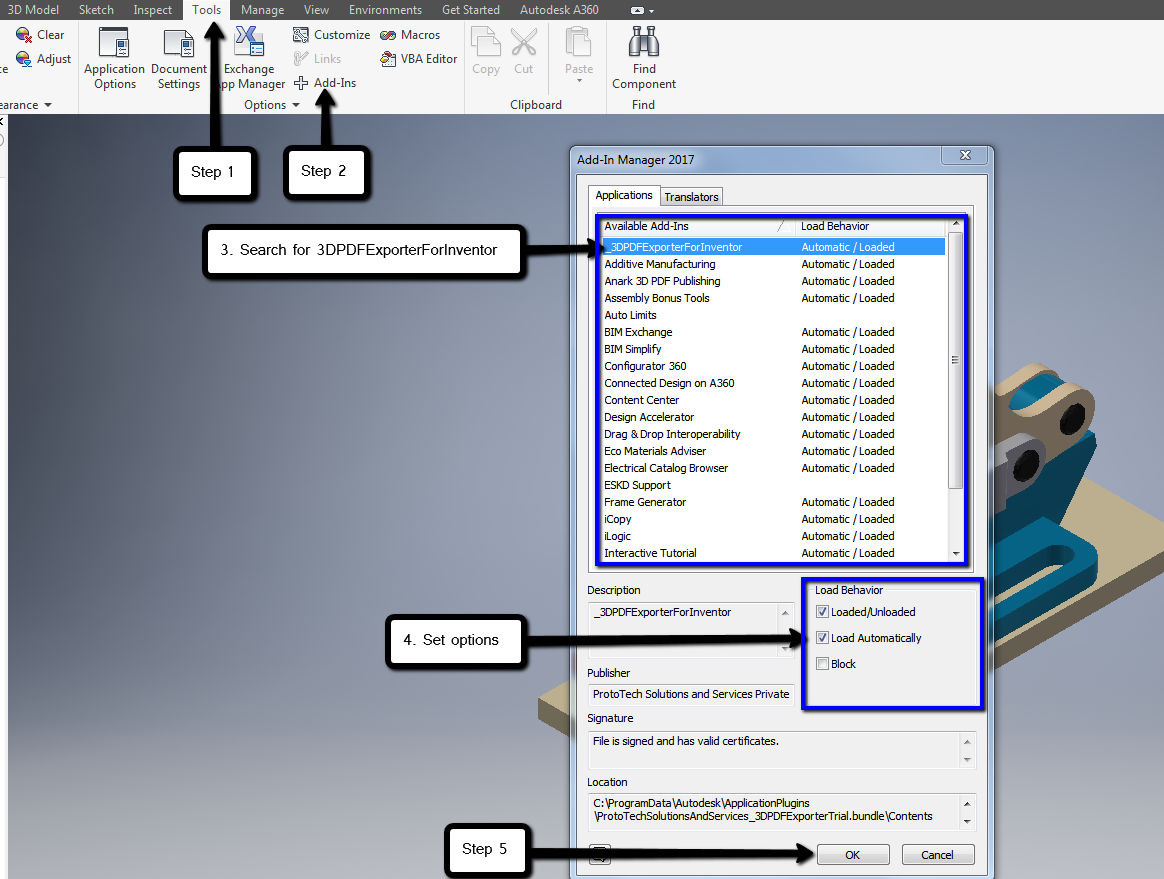Open the Inspect ribbon tab

click(x=152, y=10)
